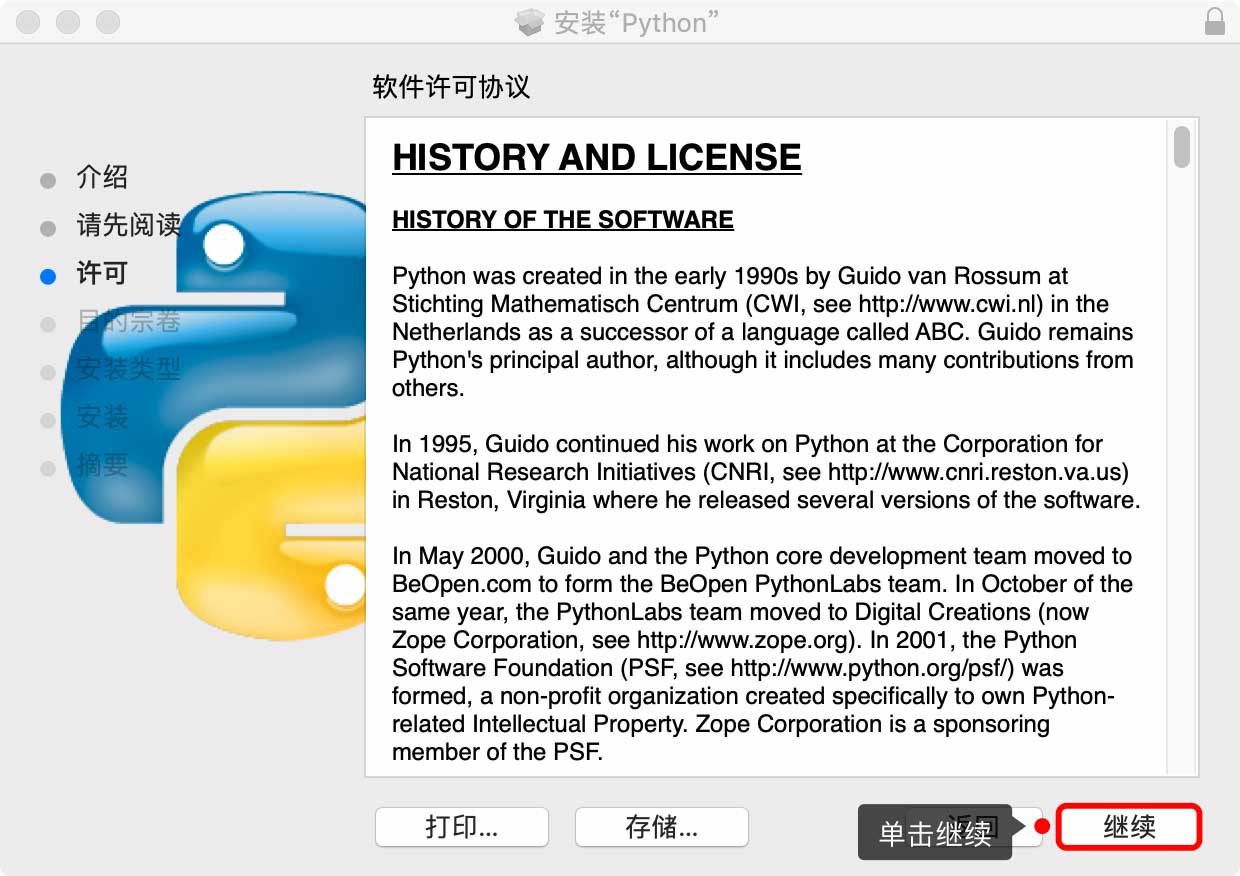Image resolution: width=1240 pixels, height=876 pixels.
Task: Click the HISTORY OF THE SOFTWARE subheading
Action: click(562, 220)
